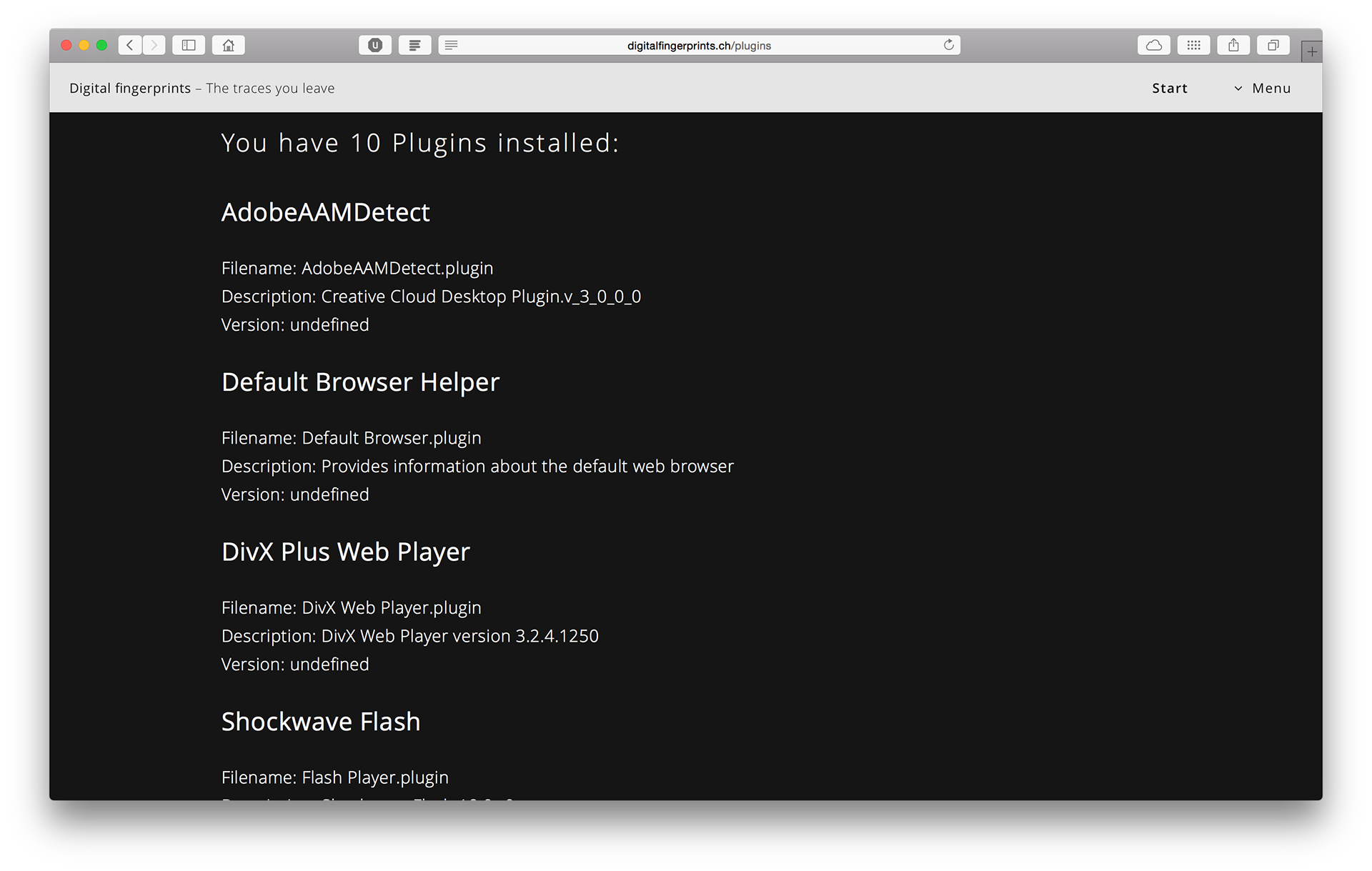1372x871 pixels.
Task: Go back with the Safari back arrow
Action: point(130,45)
